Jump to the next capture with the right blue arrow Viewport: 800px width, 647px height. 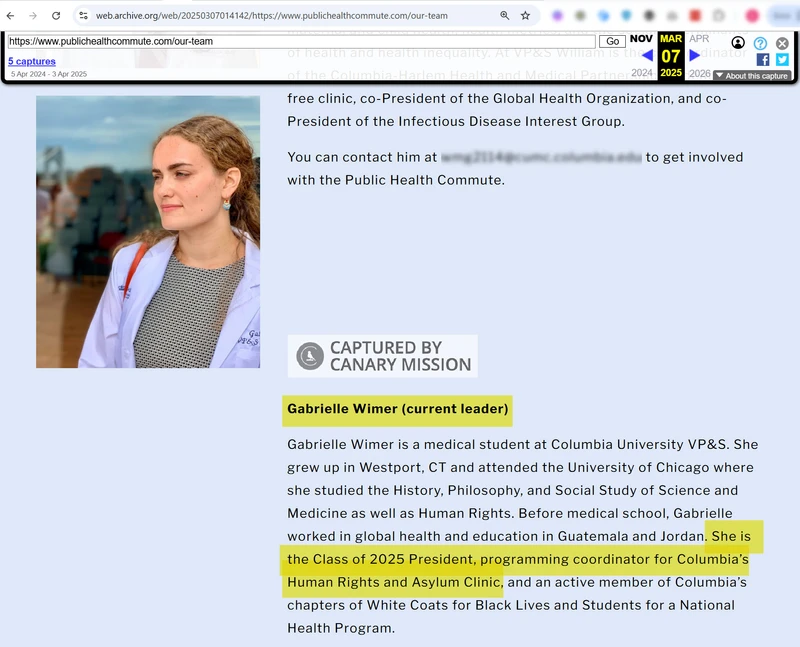(x=694, y=55)
